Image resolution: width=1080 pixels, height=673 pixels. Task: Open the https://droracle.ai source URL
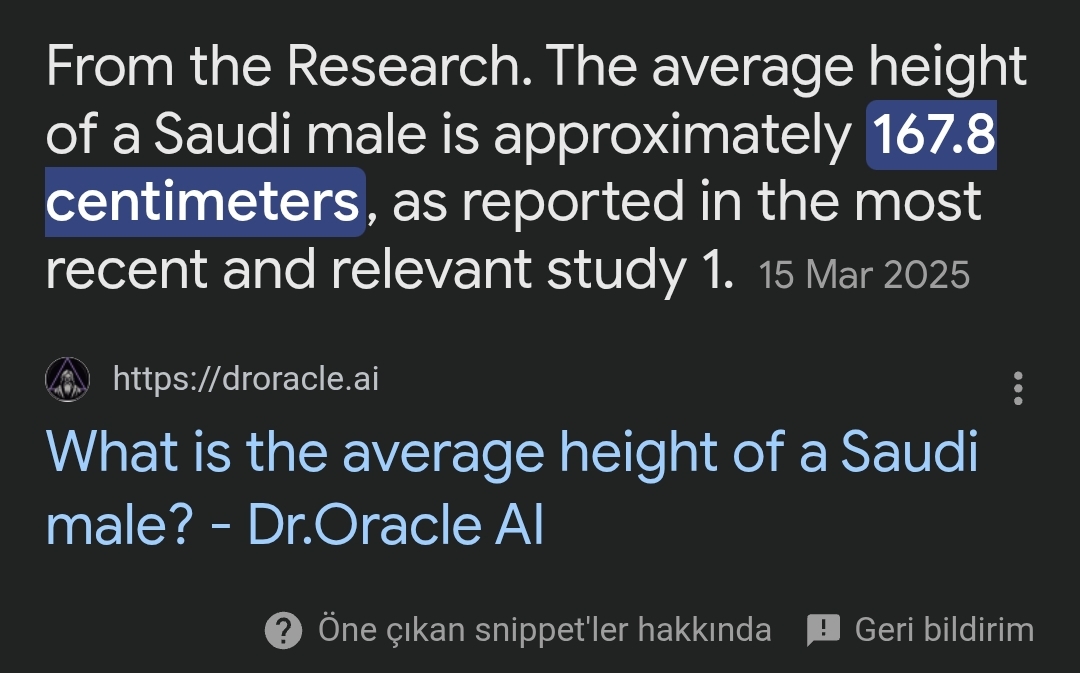pos(246,378)
